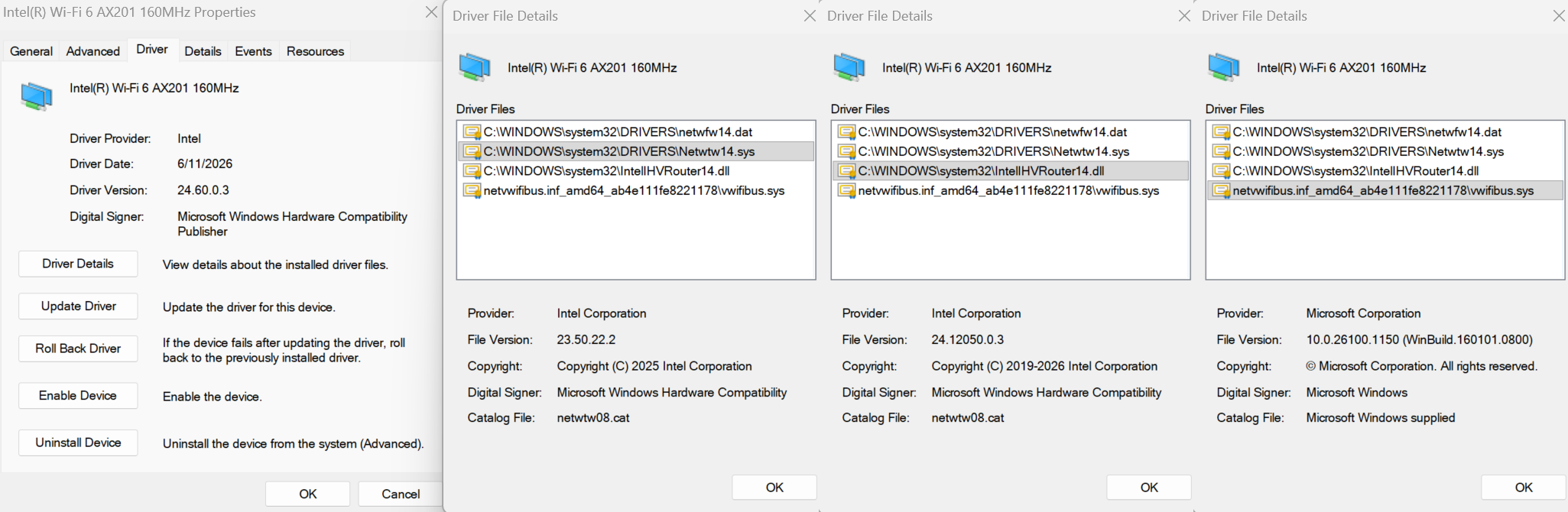Click the Update Driver button
This screenshot has width=1568, height=512.
point(78,306)
